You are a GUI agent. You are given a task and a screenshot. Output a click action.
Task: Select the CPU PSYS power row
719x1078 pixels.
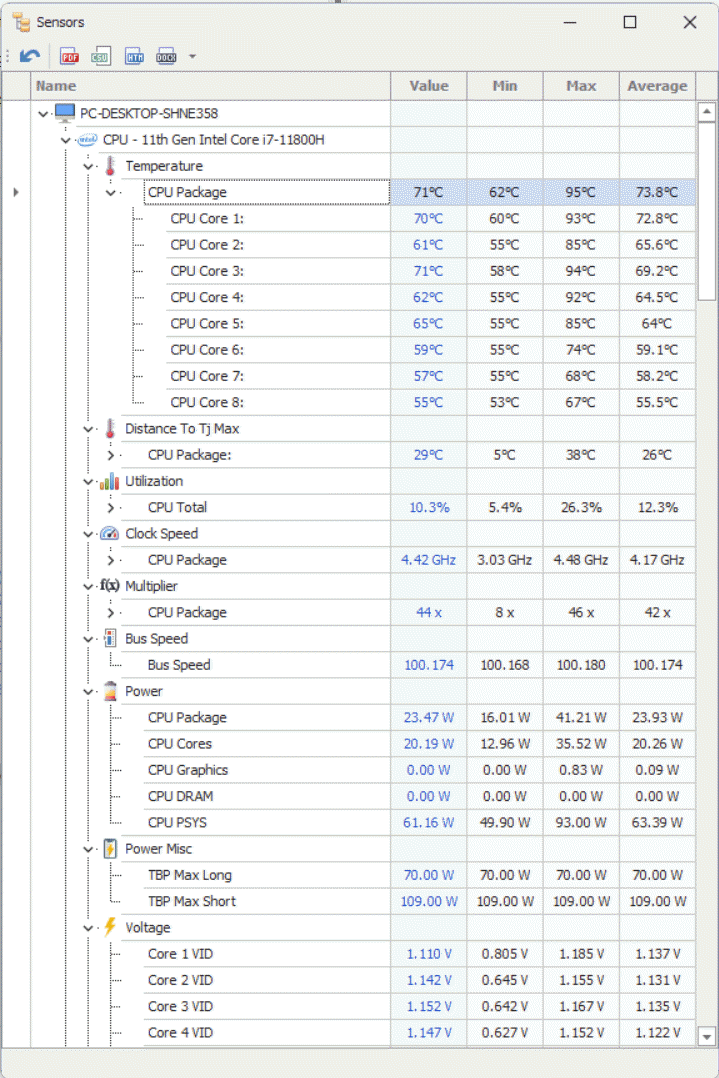(x=177, y=823)
